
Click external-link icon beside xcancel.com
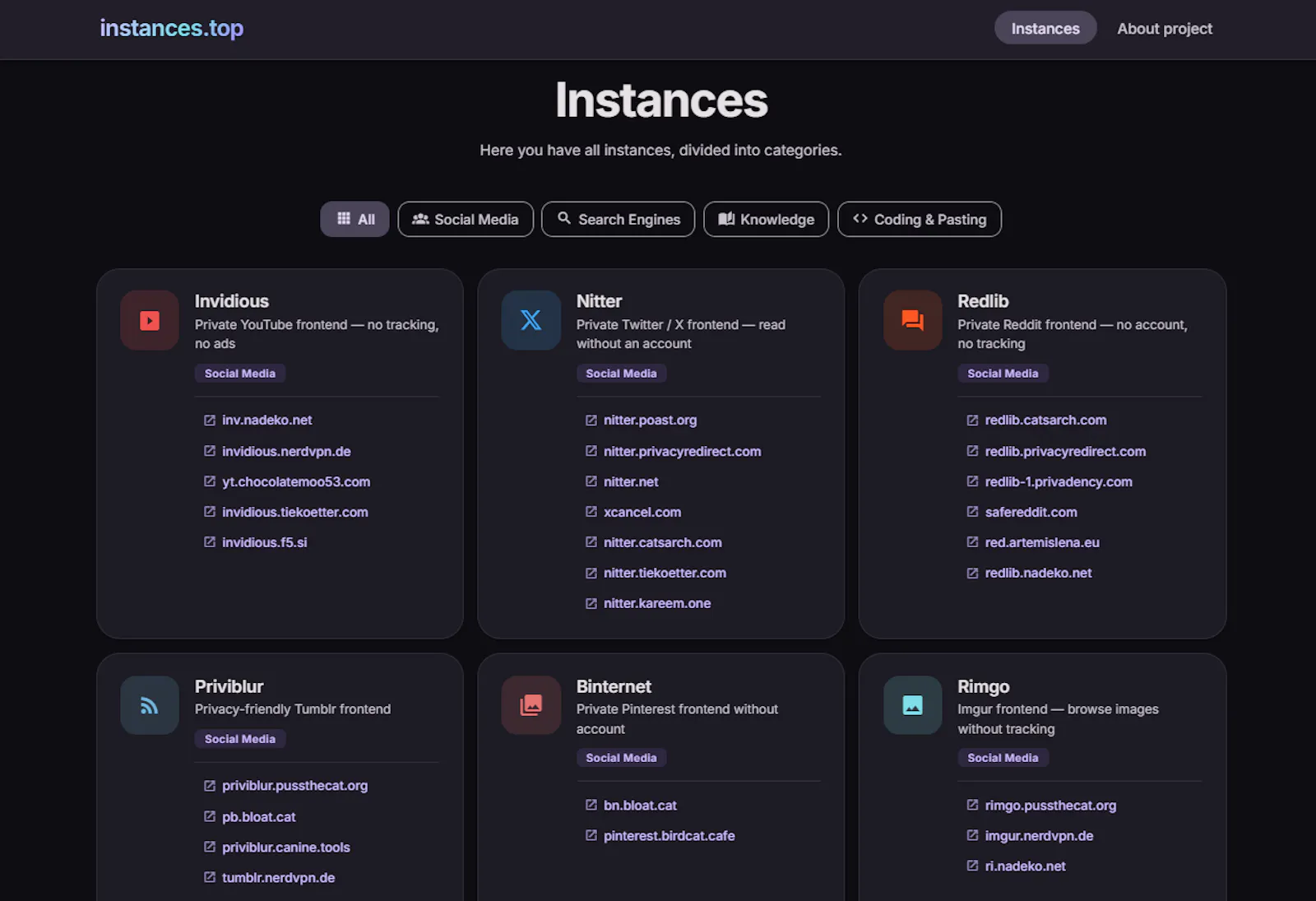591,512
